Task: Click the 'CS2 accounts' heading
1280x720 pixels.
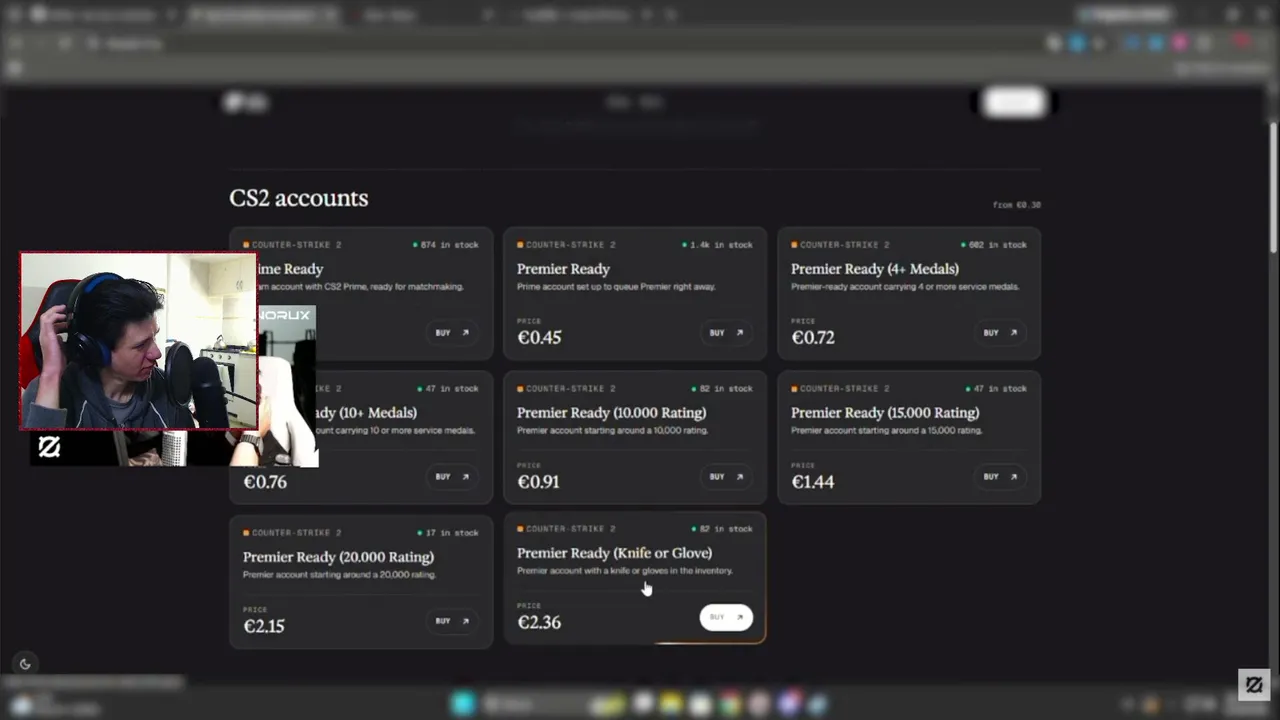Action: click(299, 198)
